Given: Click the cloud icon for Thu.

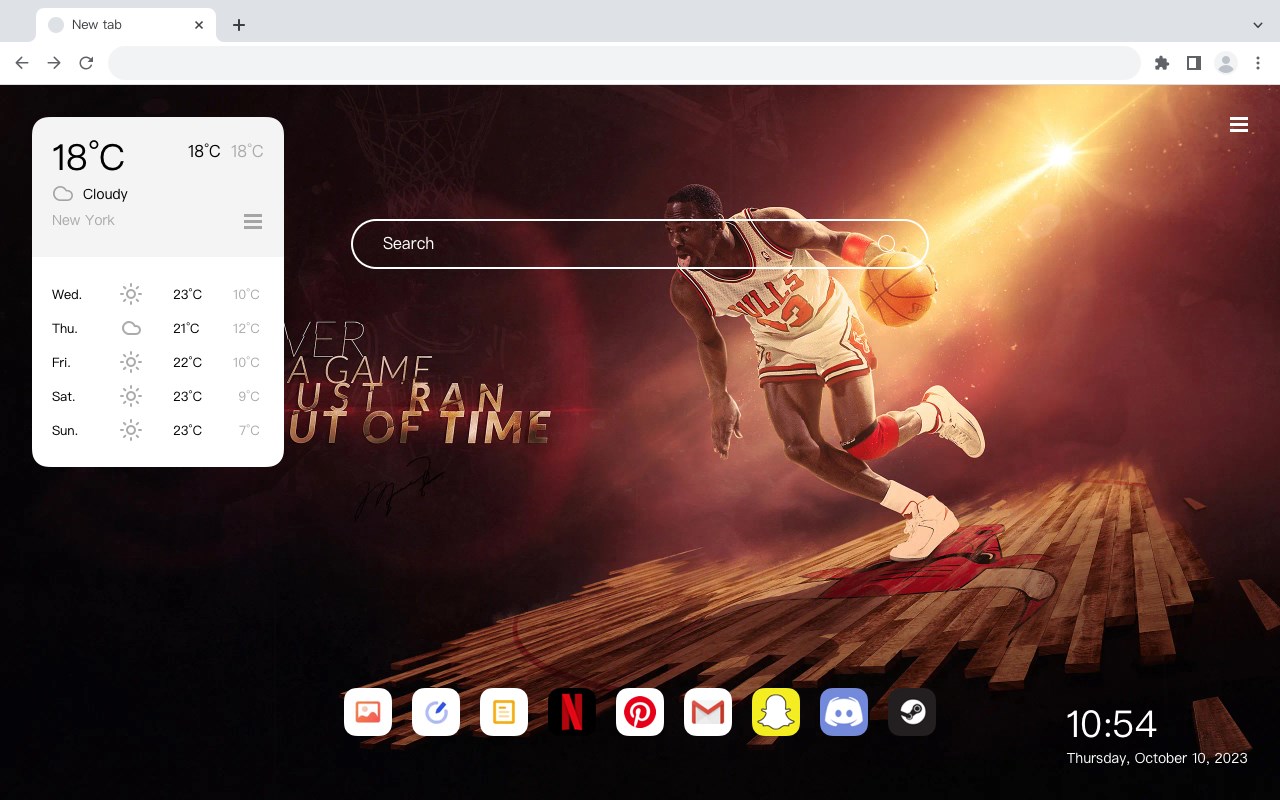Looking at the screenshot, I should [131, 328].
